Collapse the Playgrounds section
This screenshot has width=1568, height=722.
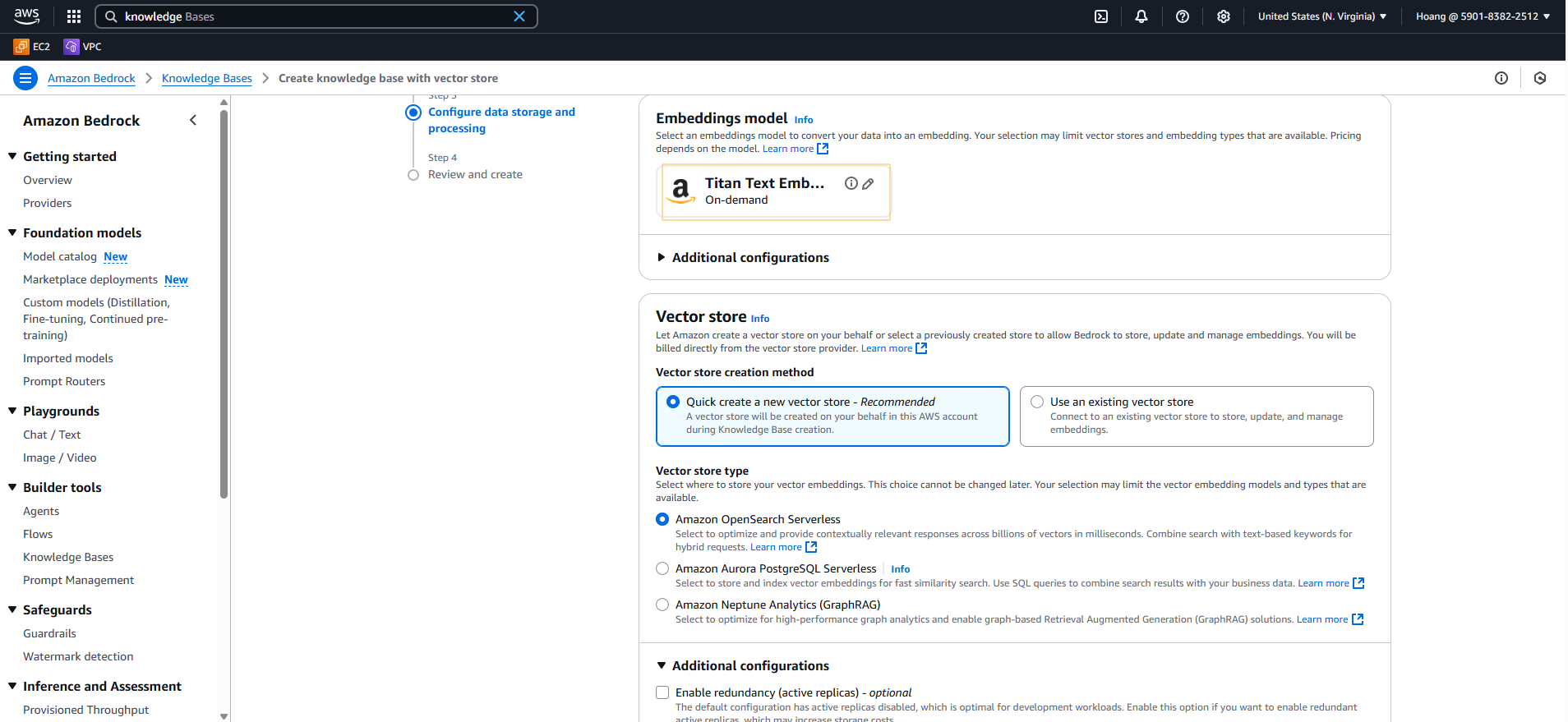pos(12,411)
